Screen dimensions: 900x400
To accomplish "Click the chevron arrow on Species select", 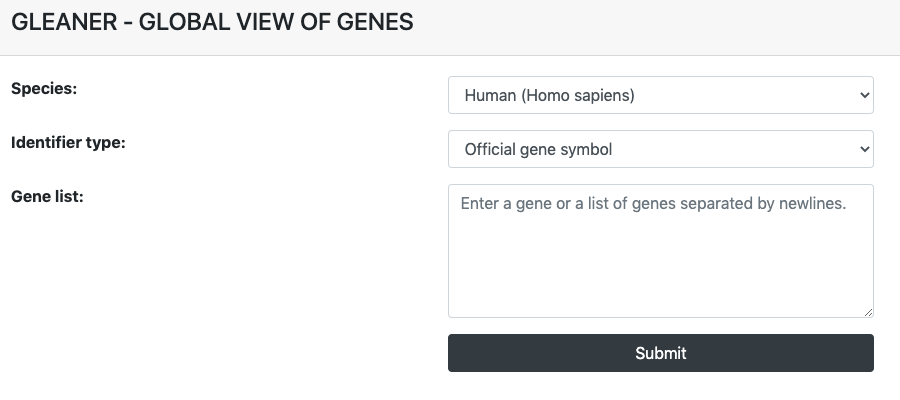I will (864, 95).
